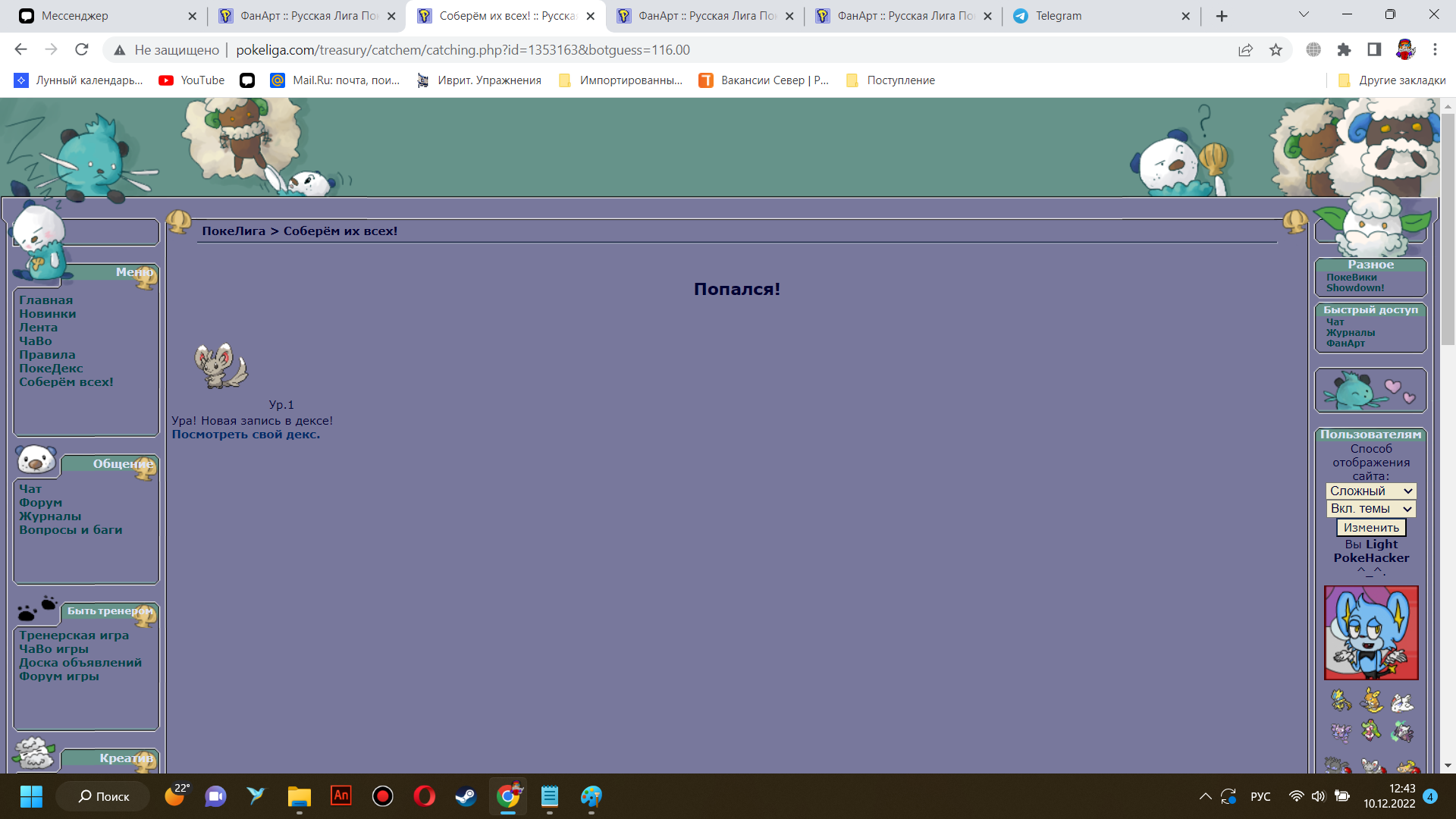This screenshot has width=1456, height=819.
Task: Open the 'Форум' link under Общение
Action: [x=41, y=503]
